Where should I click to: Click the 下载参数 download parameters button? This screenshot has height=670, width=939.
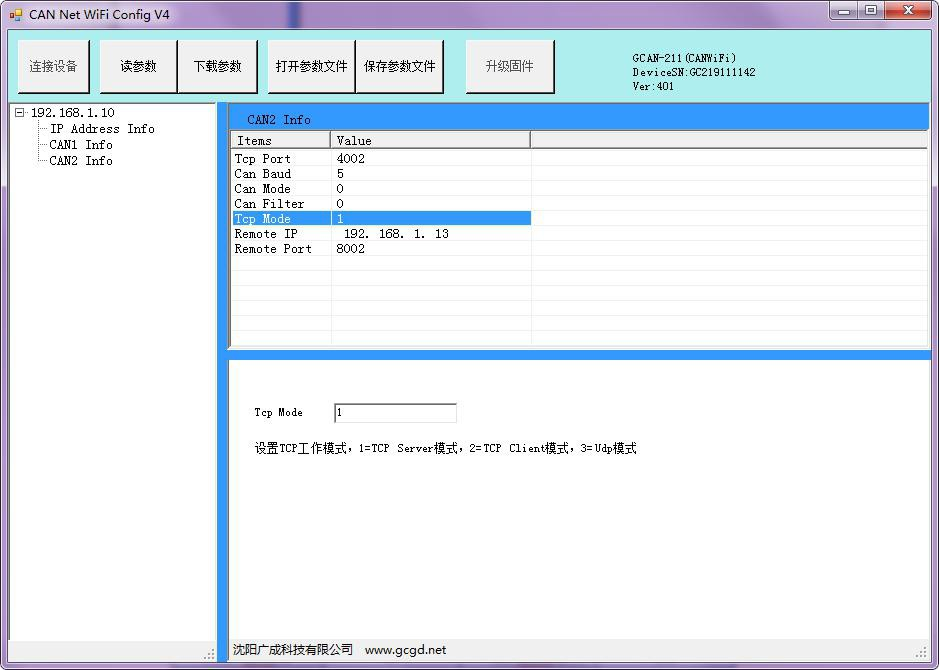(217, 67)
